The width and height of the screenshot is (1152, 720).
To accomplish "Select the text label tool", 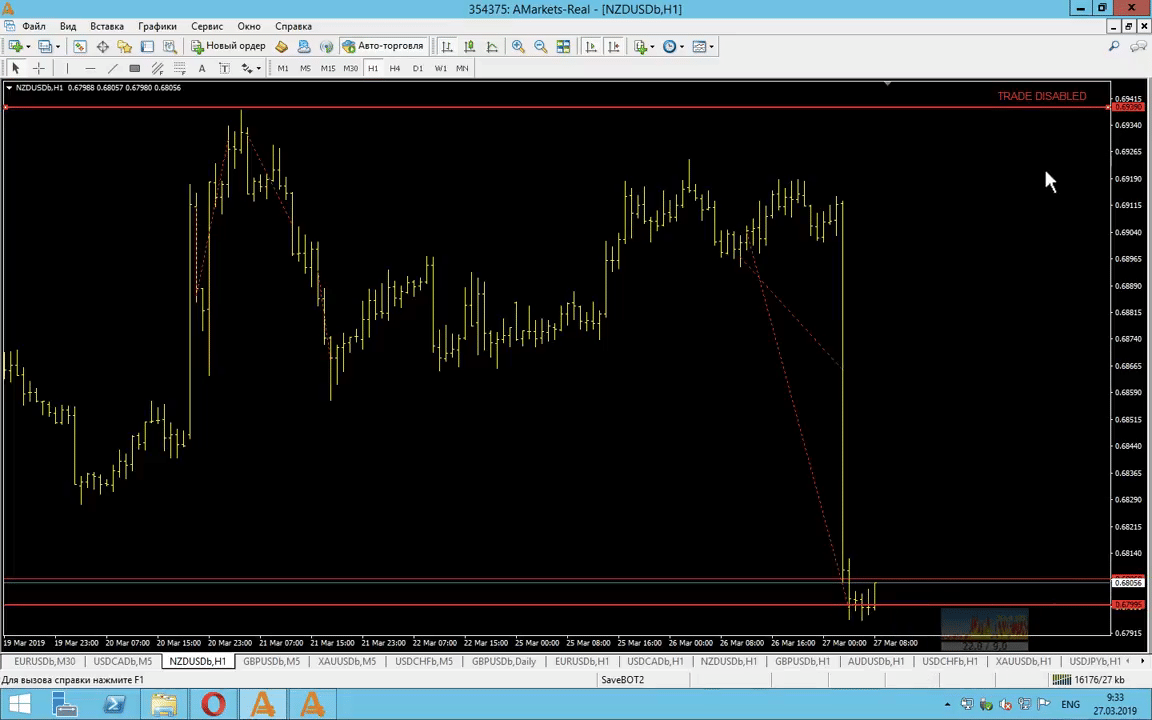I will coord(225,68).
